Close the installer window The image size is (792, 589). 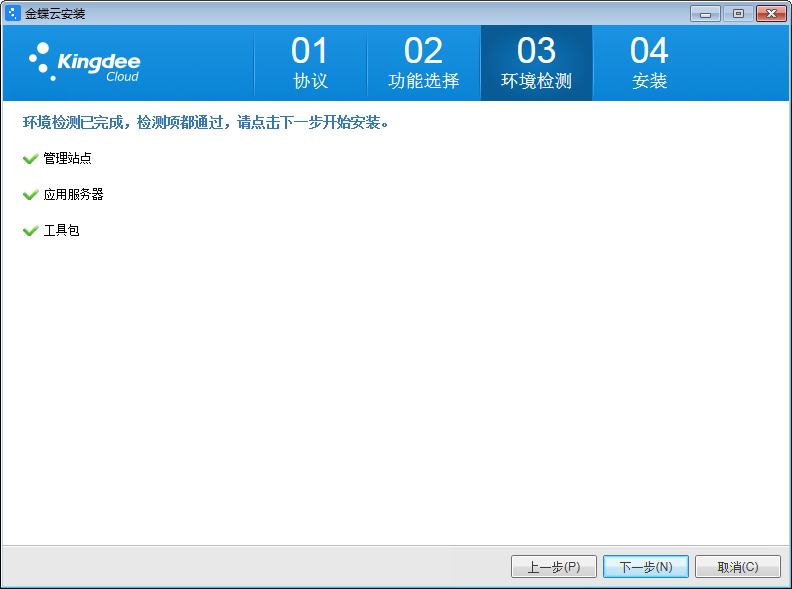click(x=771, y=14)
